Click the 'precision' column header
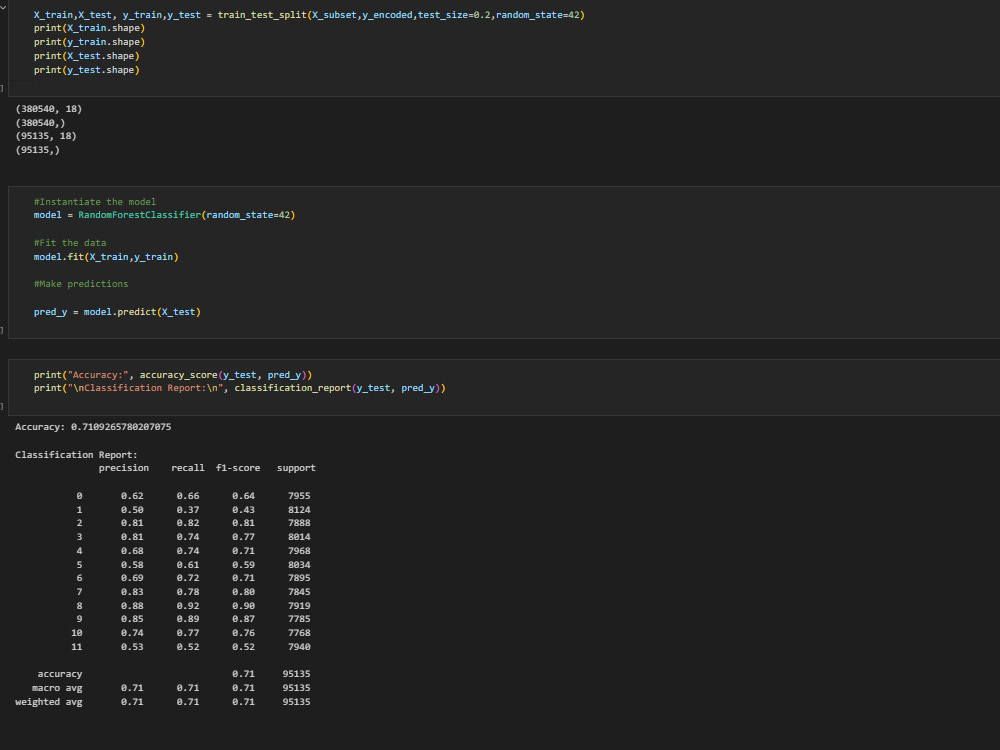 tap(124, 468)
